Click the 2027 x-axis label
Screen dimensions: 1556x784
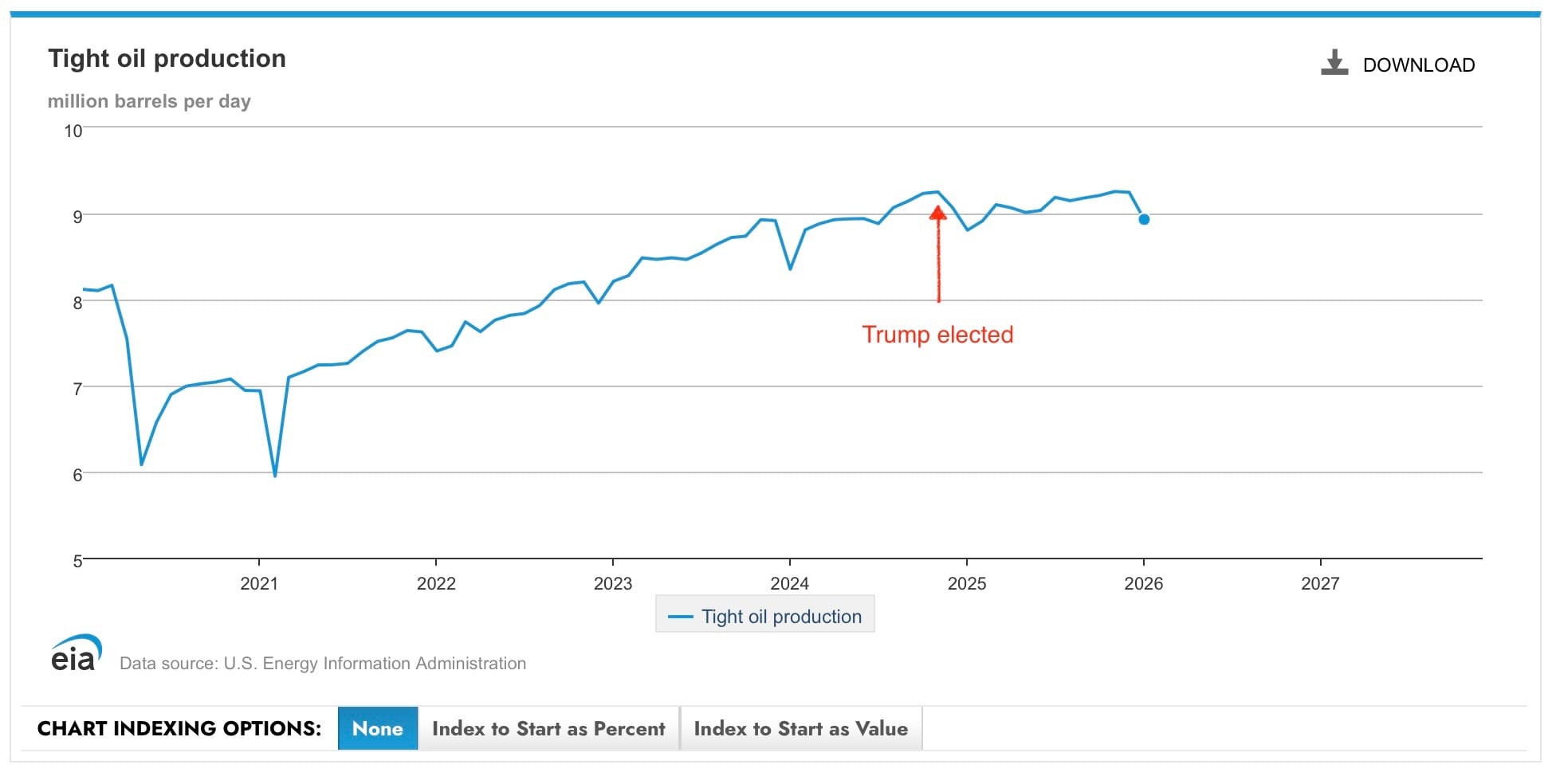pyautogui.click(x=1320, y=584)
